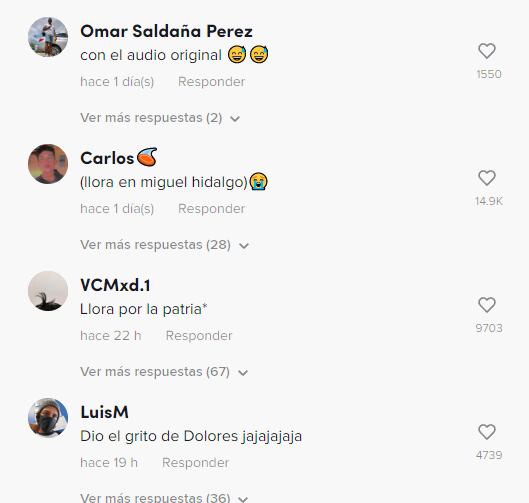Like Omar Saldaña Perez's comment

pyautogui.click(x=487, y=51)
